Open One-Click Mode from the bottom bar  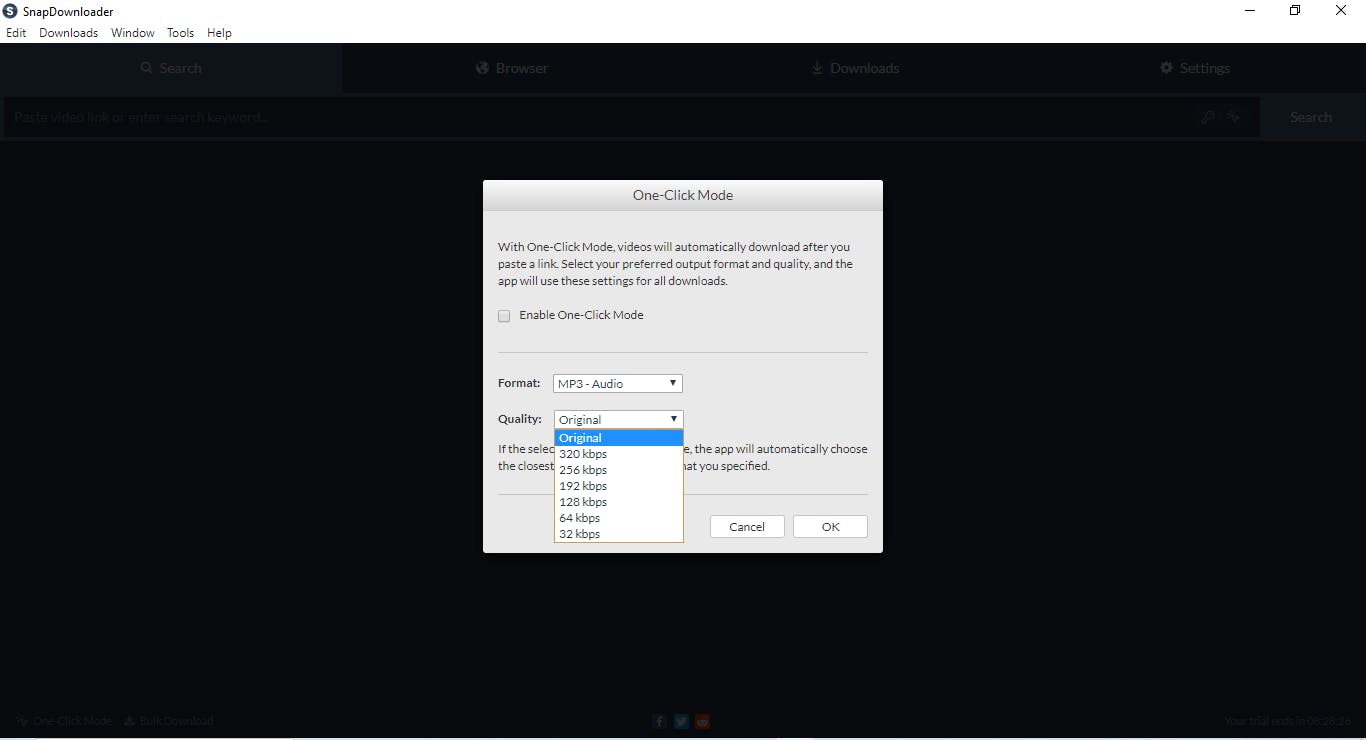[x=64, y=721]
